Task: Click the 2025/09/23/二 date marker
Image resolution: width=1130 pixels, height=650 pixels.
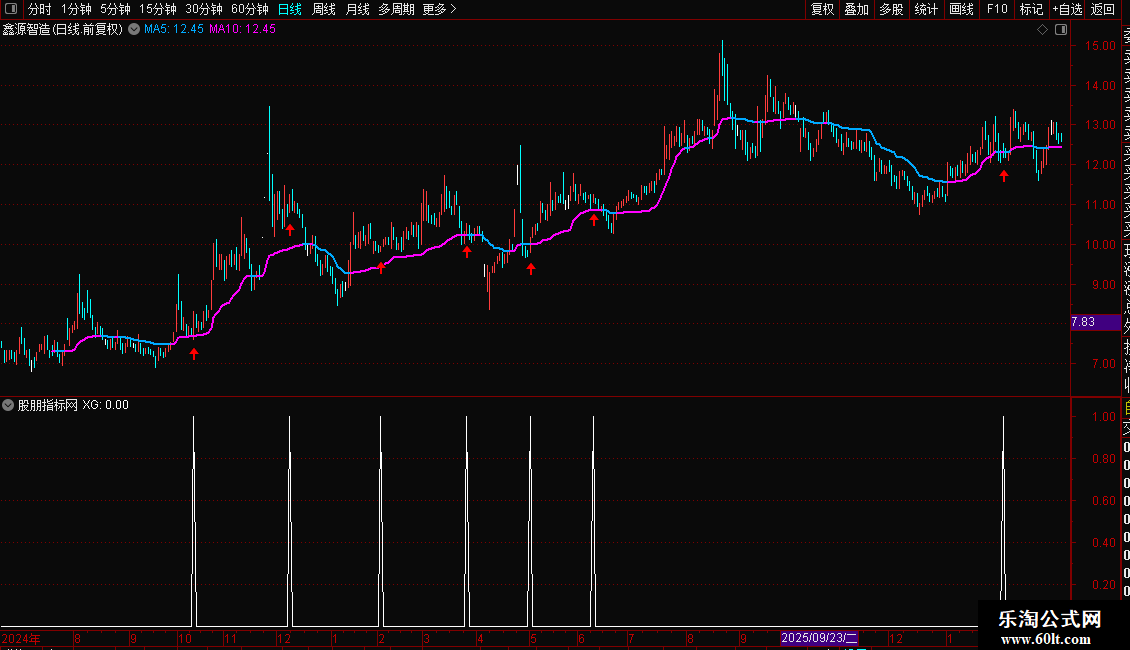Action: tap(819, 638)
